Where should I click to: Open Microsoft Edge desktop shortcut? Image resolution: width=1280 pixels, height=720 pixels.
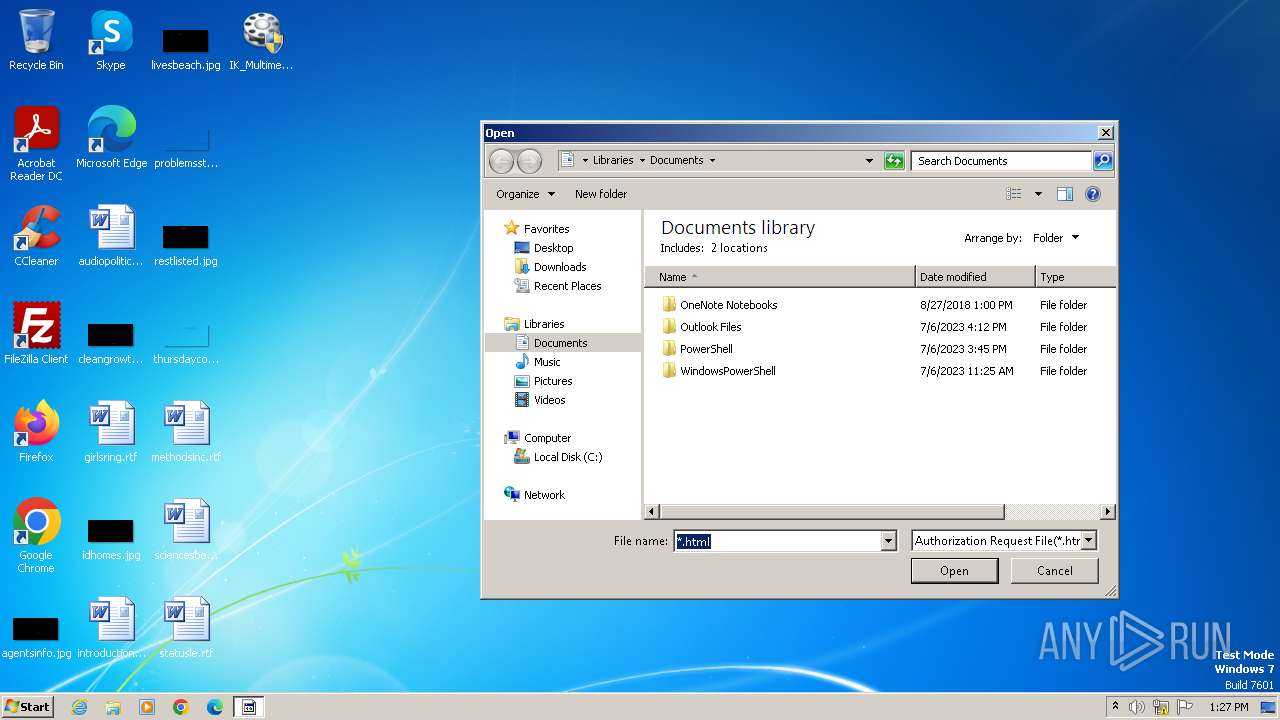click(111, 138)
